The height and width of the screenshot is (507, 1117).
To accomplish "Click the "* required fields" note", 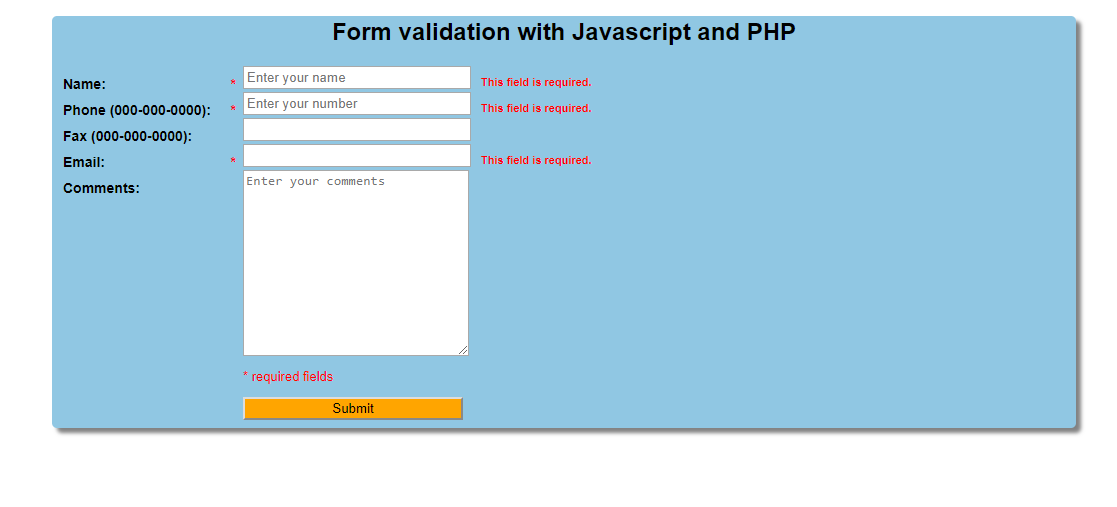I will coord(288,377).
